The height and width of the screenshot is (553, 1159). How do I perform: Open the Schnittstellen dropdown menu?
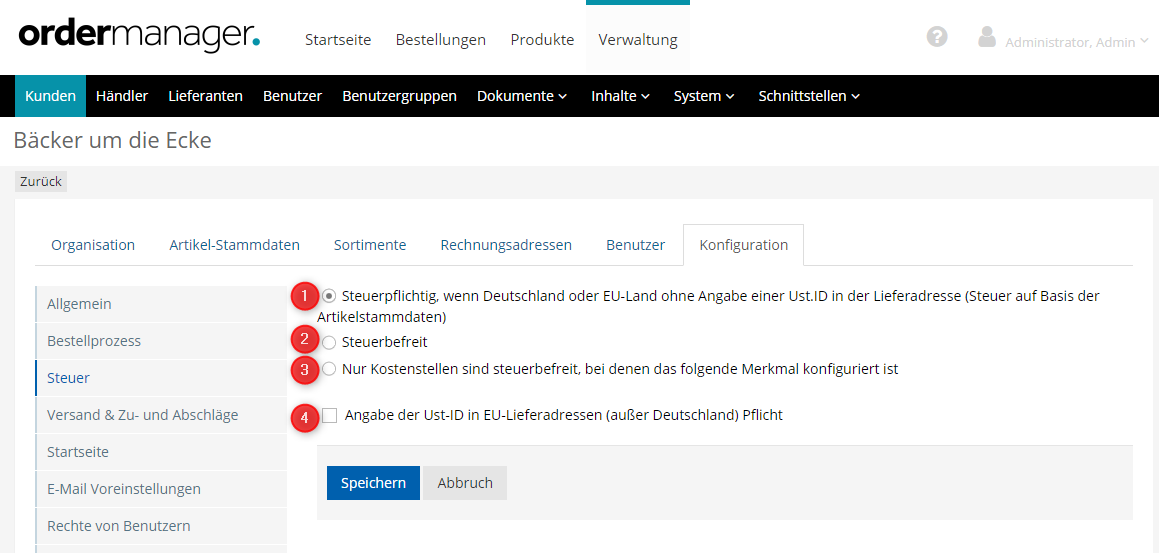tap(809, 96)
